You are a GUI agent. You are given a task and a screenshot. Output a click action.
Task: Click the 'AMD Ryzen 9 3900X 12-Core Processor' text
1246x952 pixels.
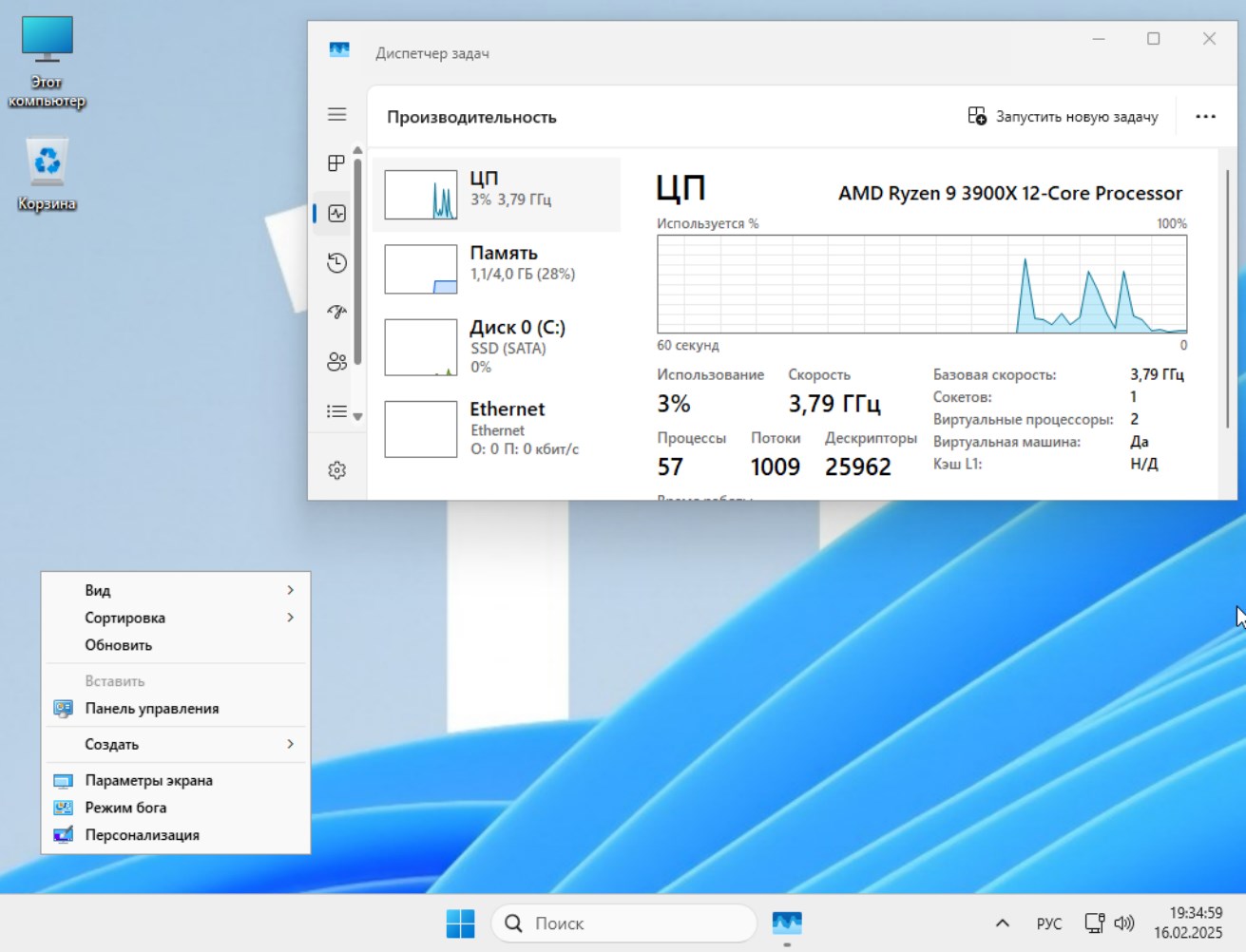pos(1010,193)
